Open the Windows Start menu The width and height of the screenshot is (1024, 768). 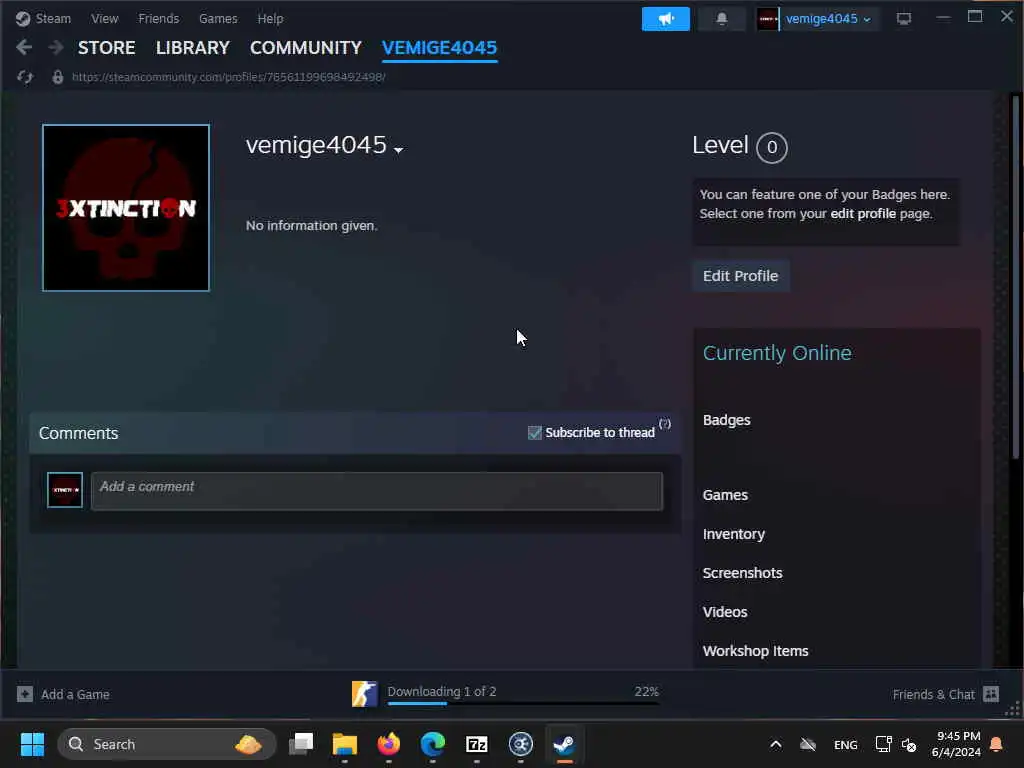32,744
